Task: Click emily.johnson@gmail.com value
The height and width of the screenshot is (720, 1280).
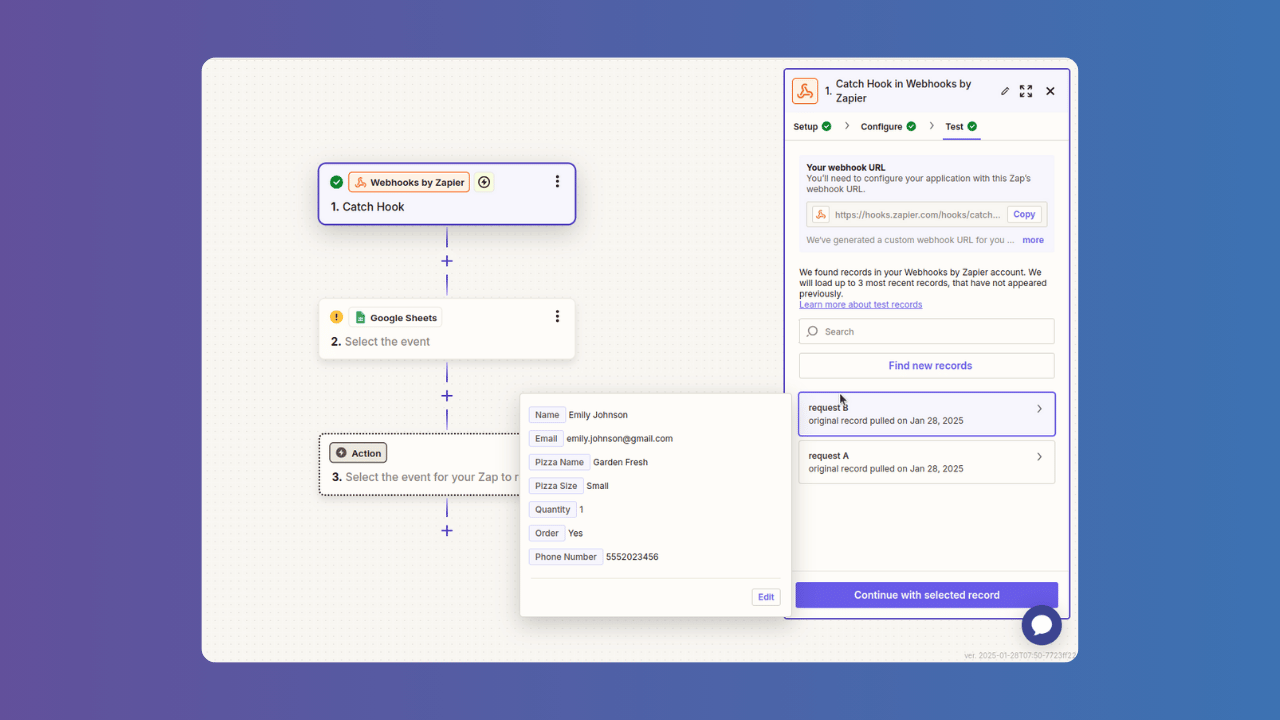Action: 620,438
